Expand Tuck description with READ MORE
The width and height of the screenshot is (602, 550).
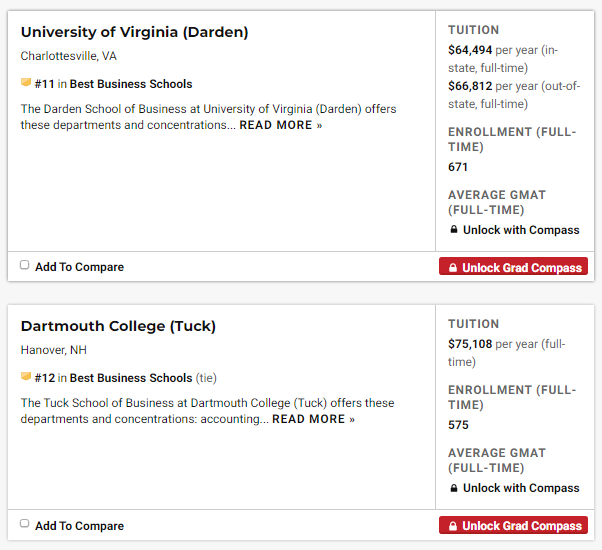pyautogui.click(x=313, y=419)
